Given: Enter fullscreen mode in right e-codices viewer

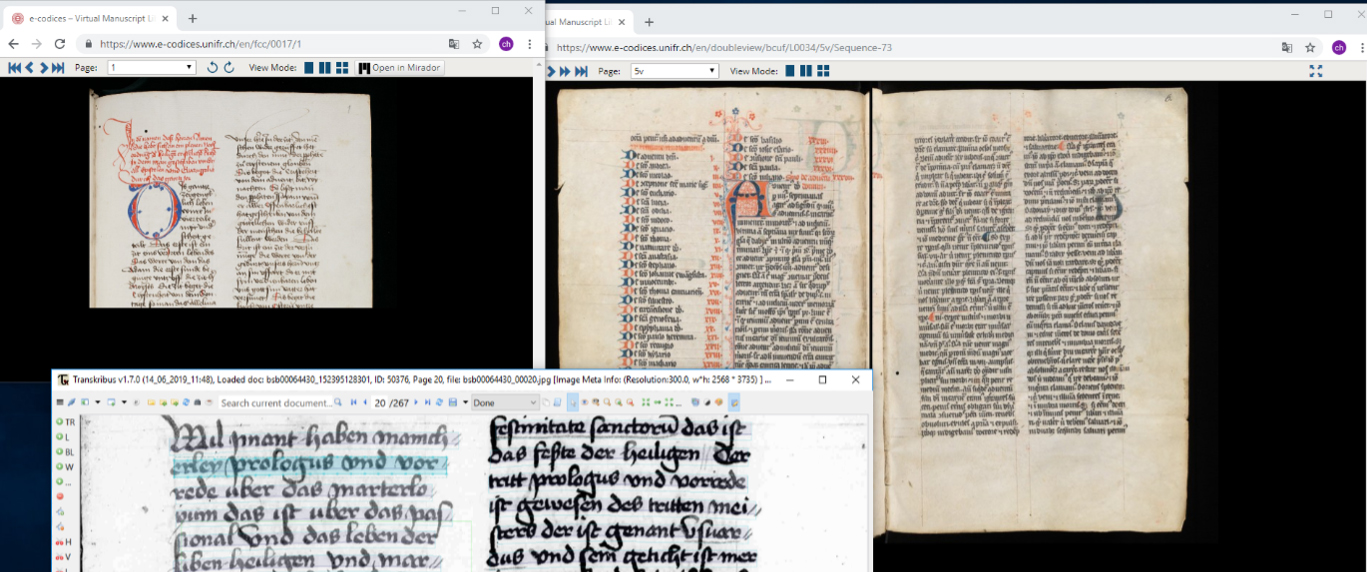Looking at the screenshot, I should (1316, 71).
